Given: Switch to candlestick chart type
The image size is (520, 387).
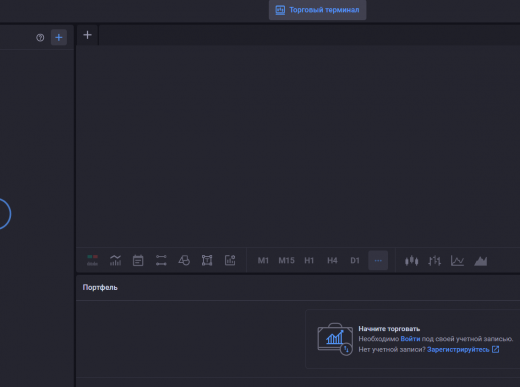Looking at the screenshot, I should point(411,261).
